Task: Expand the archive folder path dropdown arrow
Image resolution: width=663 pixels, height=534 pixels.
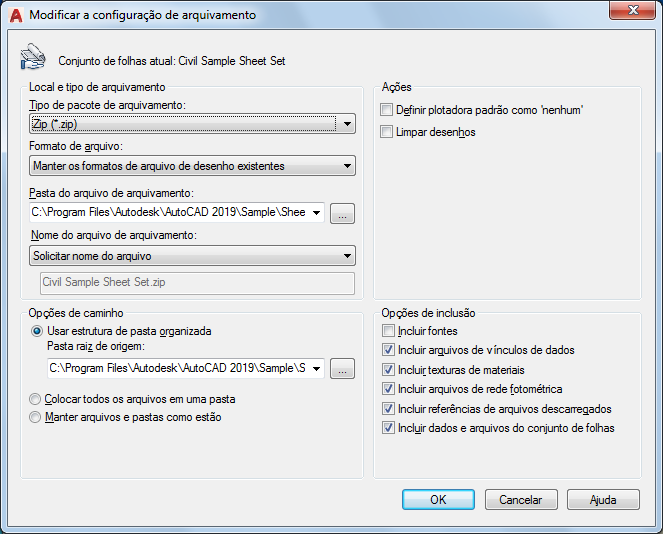Action: pos(316,213)
